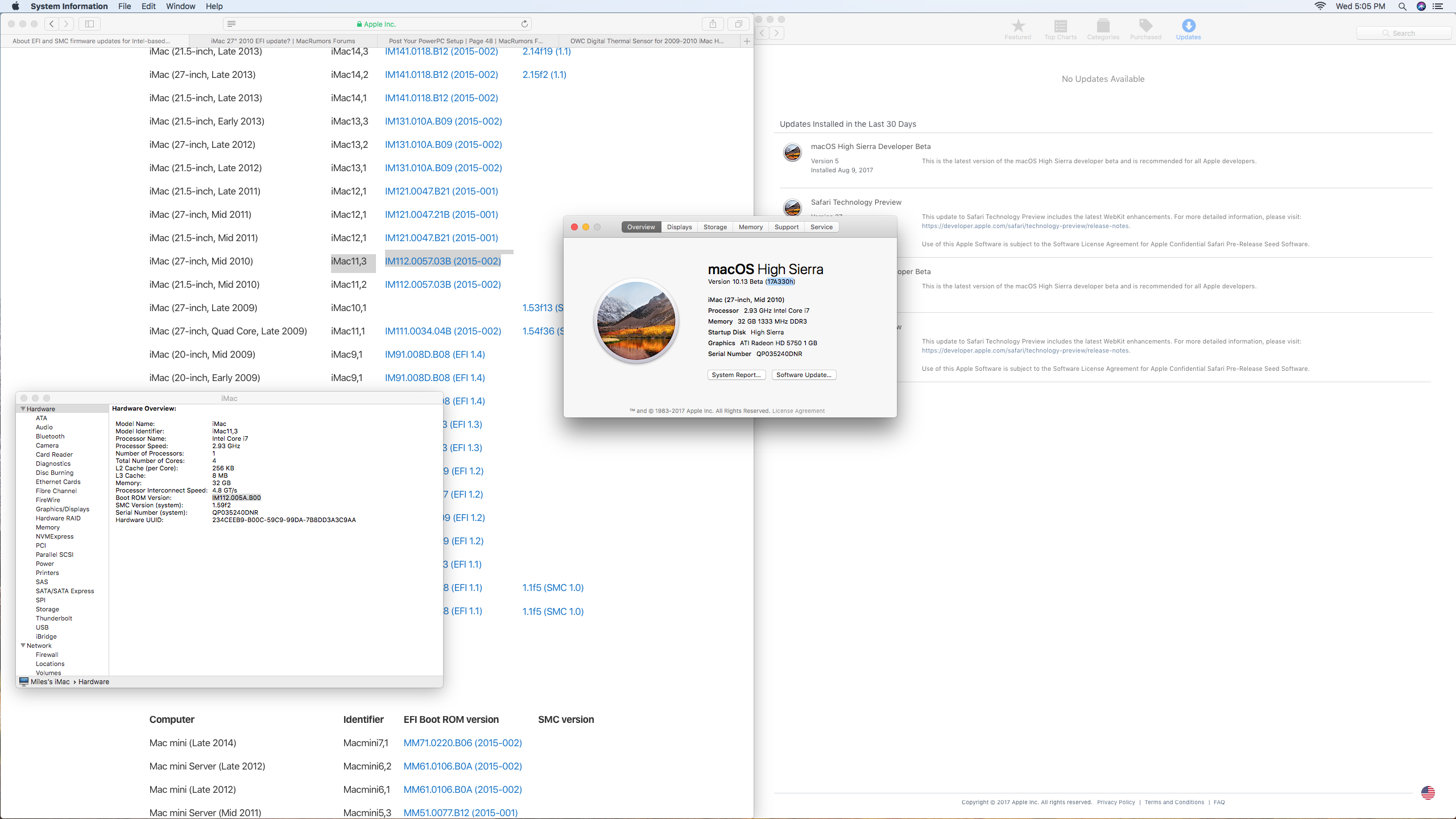Click the US flag region icon
Viewport: 1456px width, 819px height.
click(x=1428, y=793)
